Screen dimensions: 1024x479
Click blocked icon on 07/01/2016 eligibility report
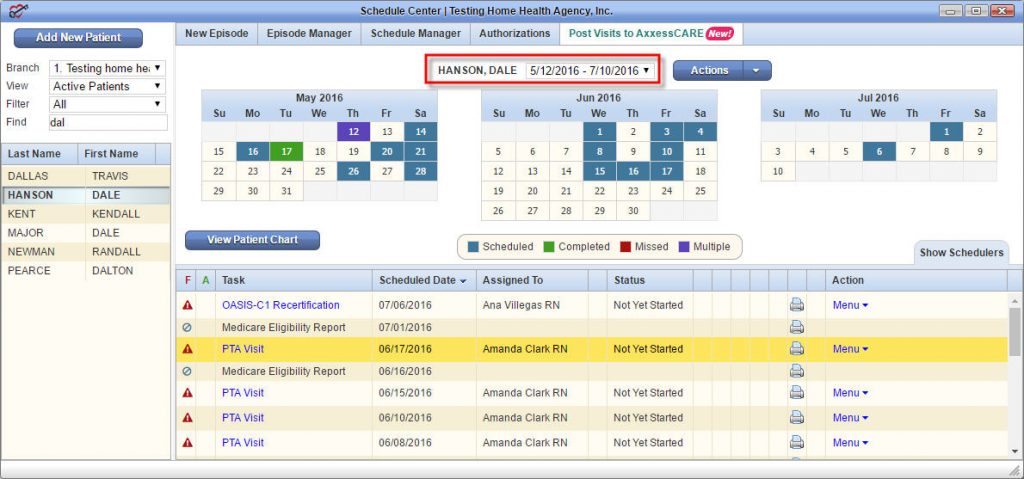(x=187, y=327)
